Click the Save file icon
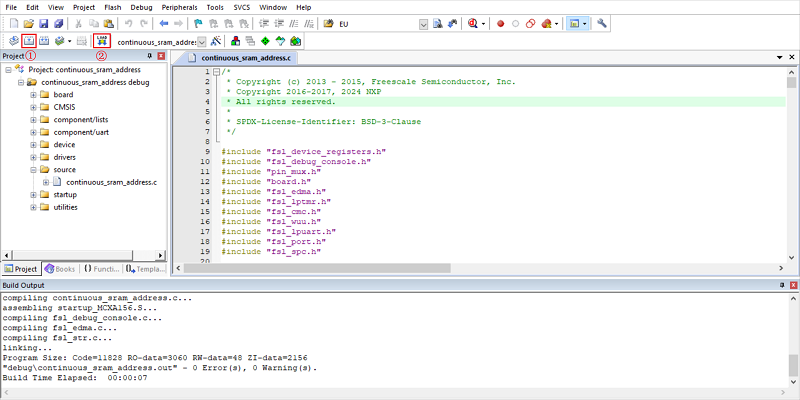800x400 pixels. [x=45, y=22]
